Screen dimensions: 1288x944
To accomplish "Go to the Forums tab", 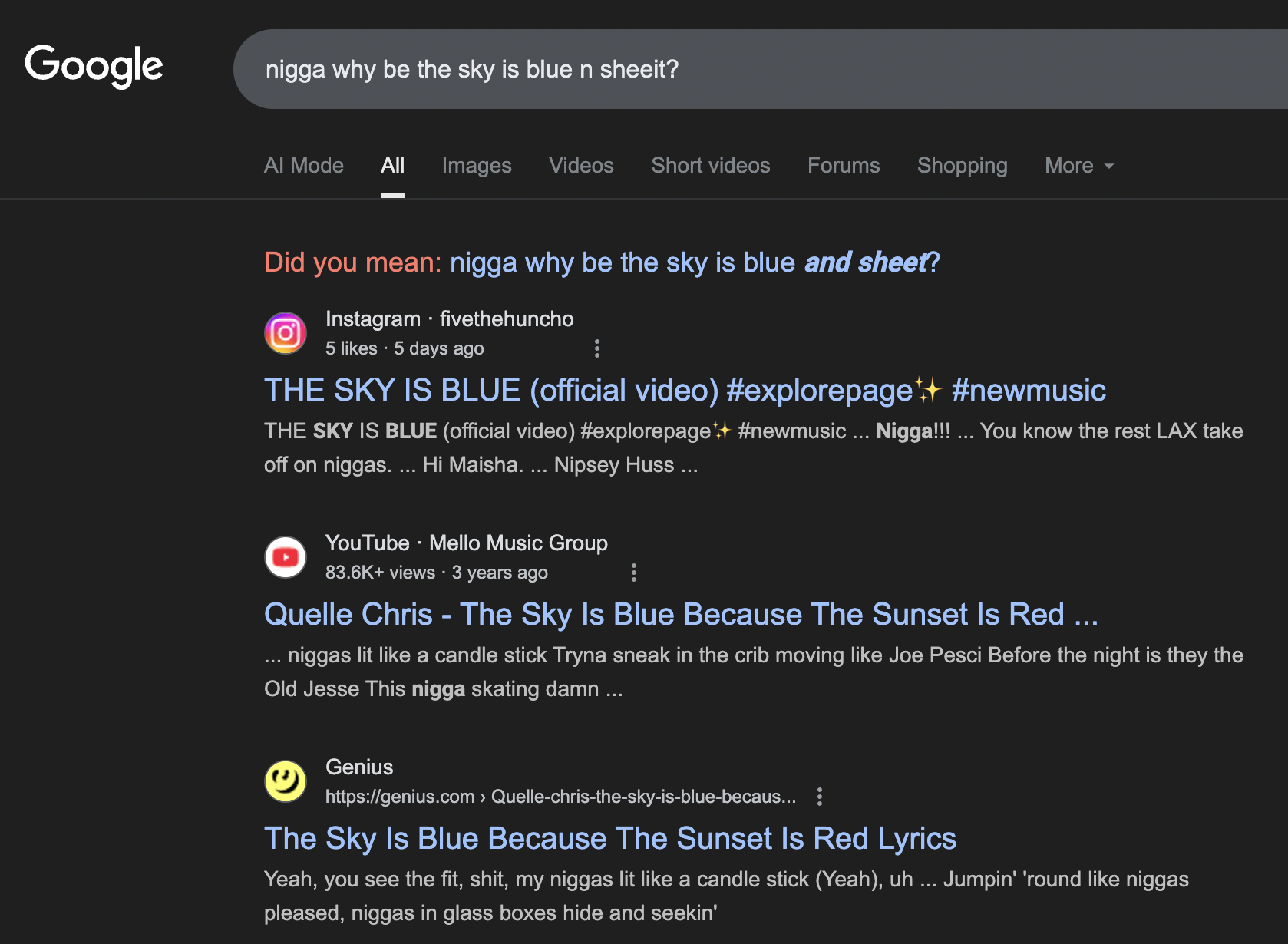I will [844, 166].
